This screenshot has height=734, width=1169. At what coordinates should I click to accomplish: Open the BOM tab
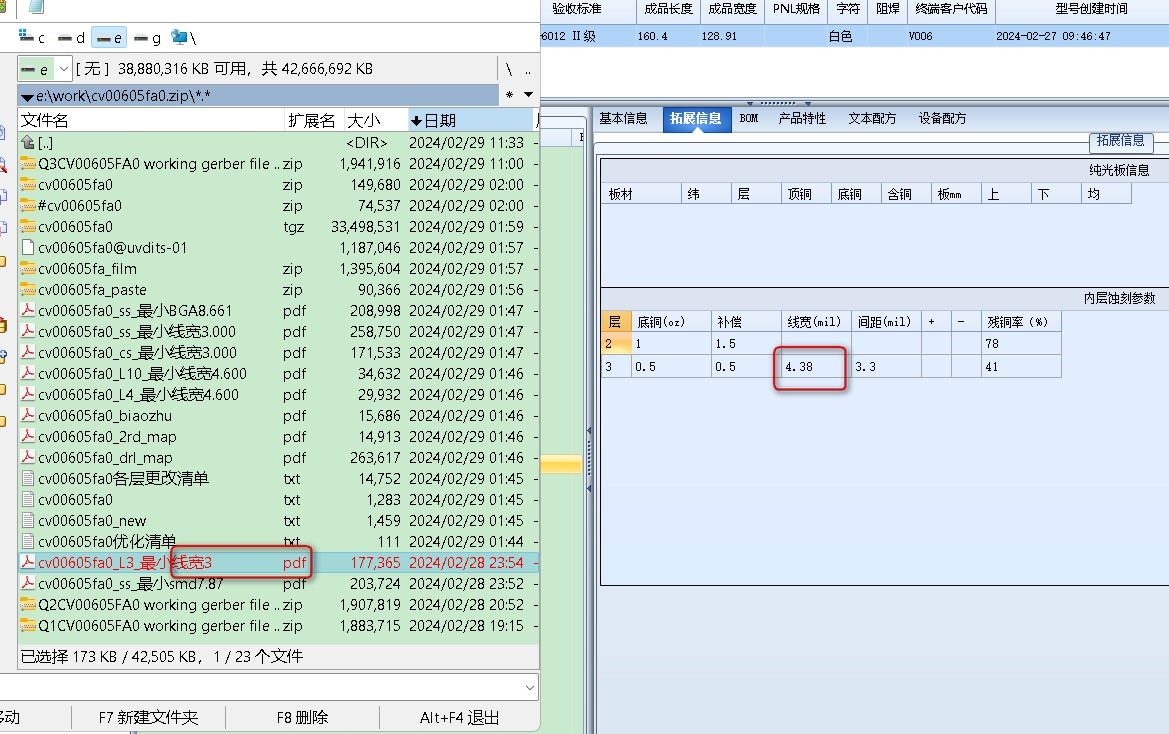click(749, 118)
